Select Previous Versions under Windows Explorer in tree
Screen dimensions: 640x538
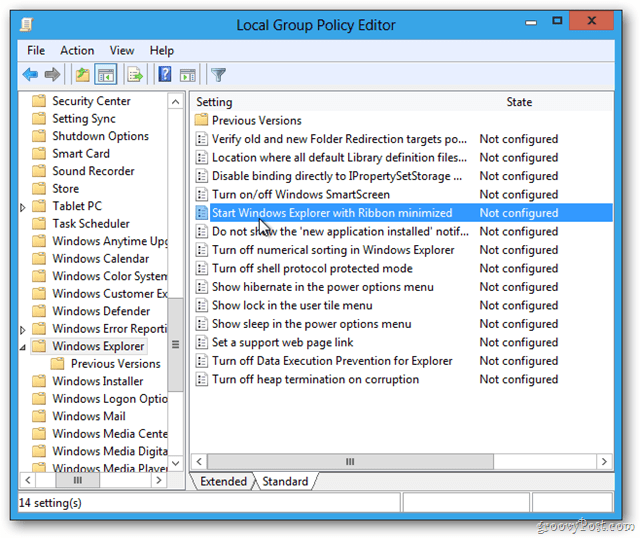pos(116,364)
